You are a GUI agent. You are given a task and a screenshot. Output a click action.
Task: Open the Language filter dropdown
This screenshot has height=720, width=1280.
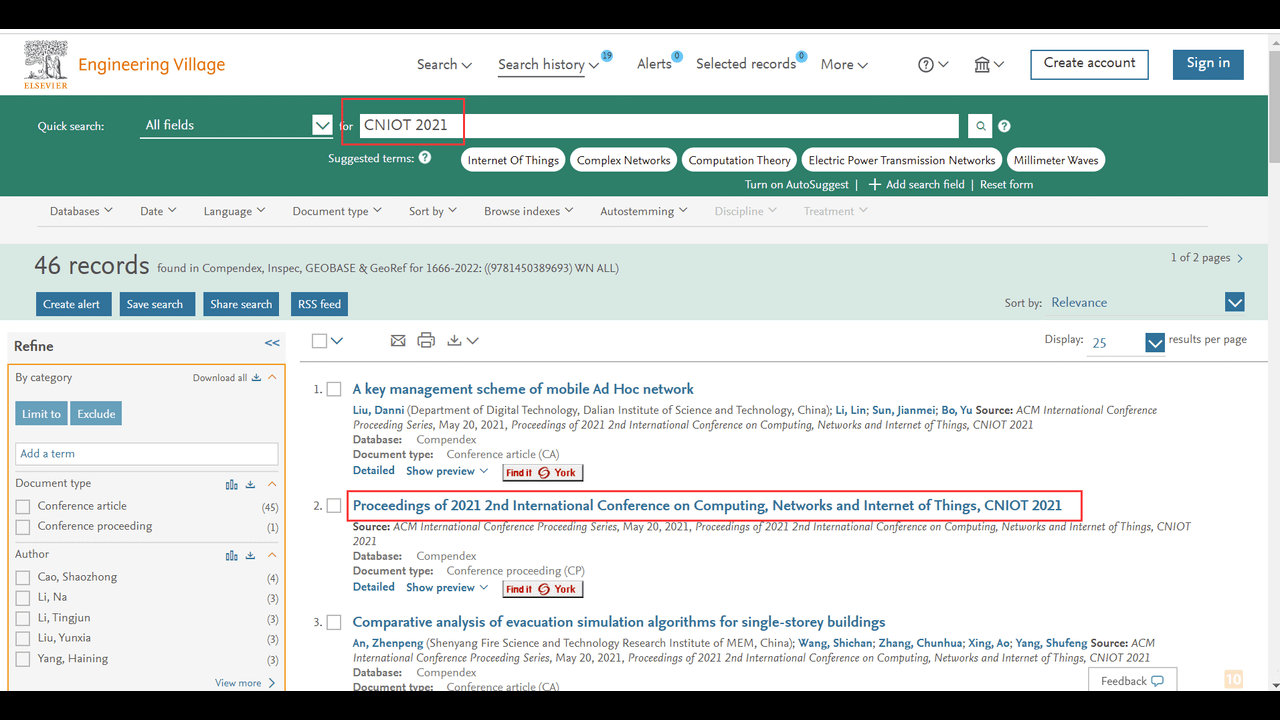pos(234,211)
